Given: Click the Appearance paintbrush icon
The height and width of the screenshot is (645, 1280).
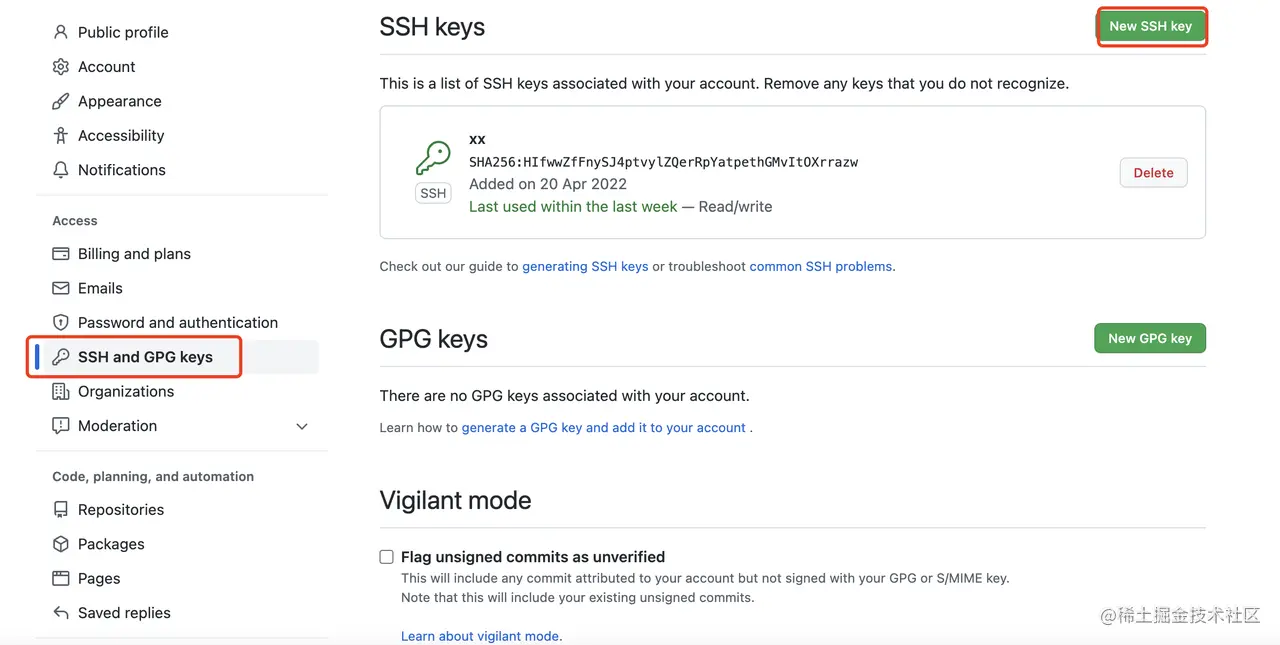Looking at the screenshot, I should [x=61, y=101].
